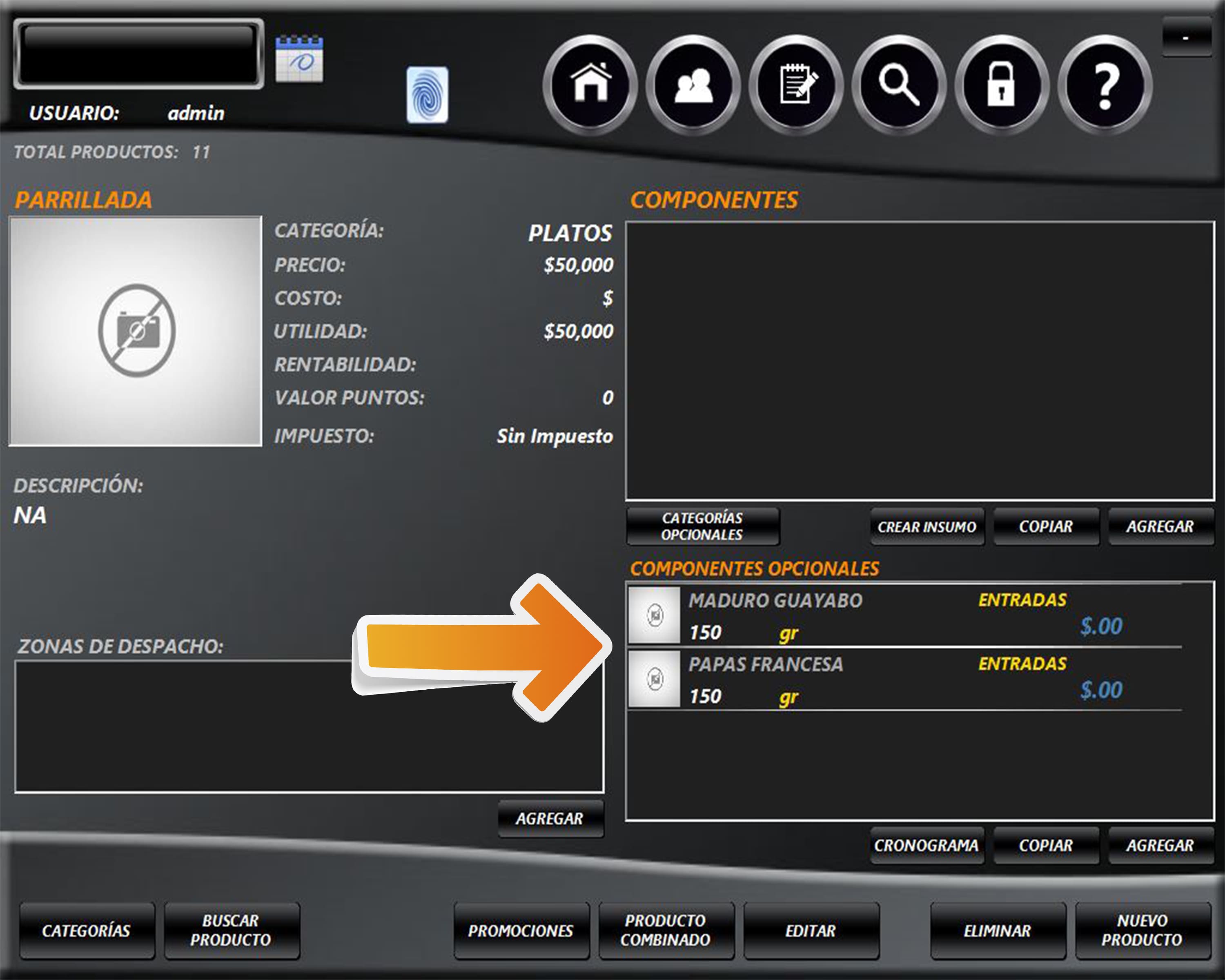
Task: Click the Home icon button
Action: pyautogui.click(x=590, y=84)
